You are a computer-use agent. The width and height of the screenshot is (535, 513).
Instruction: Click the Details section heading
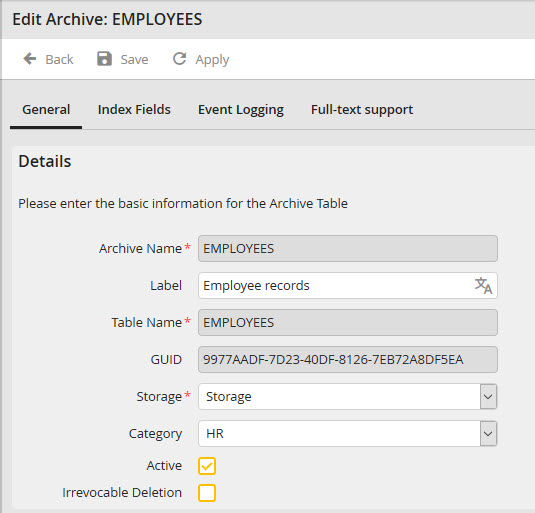(x=45, y=161)
